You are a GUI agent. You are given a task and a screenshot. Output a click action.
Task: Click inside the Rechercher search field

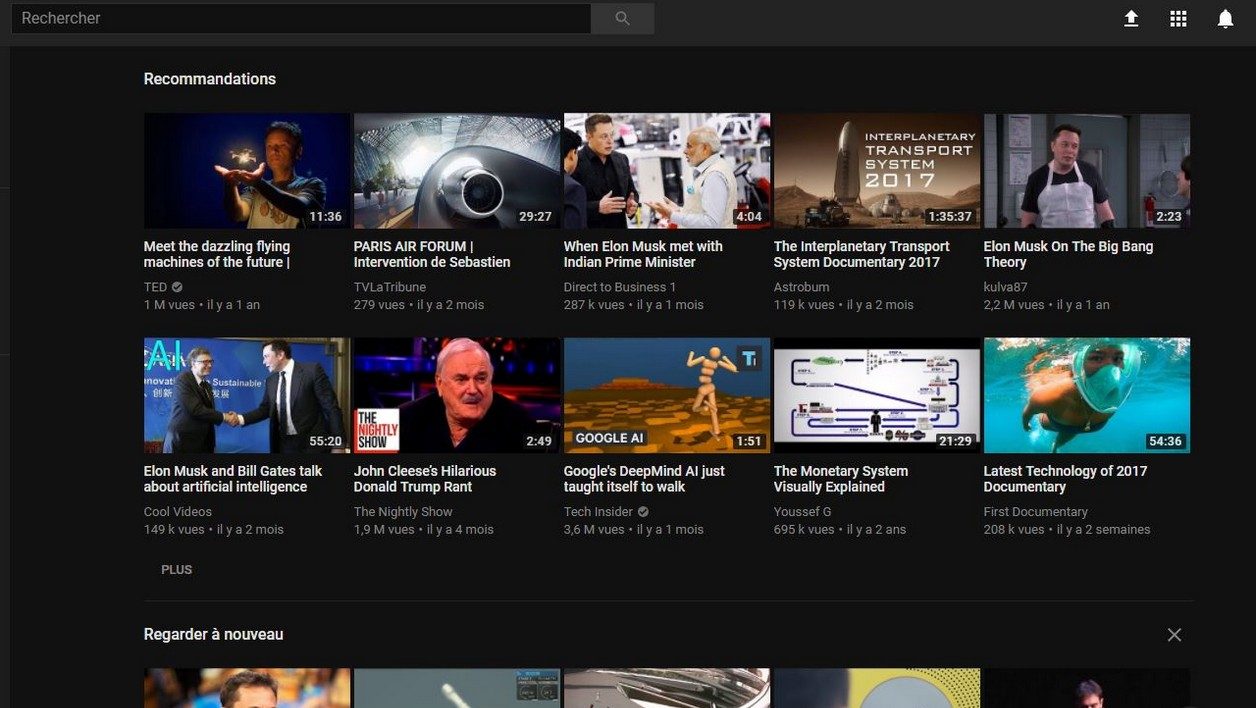(300, 18)
